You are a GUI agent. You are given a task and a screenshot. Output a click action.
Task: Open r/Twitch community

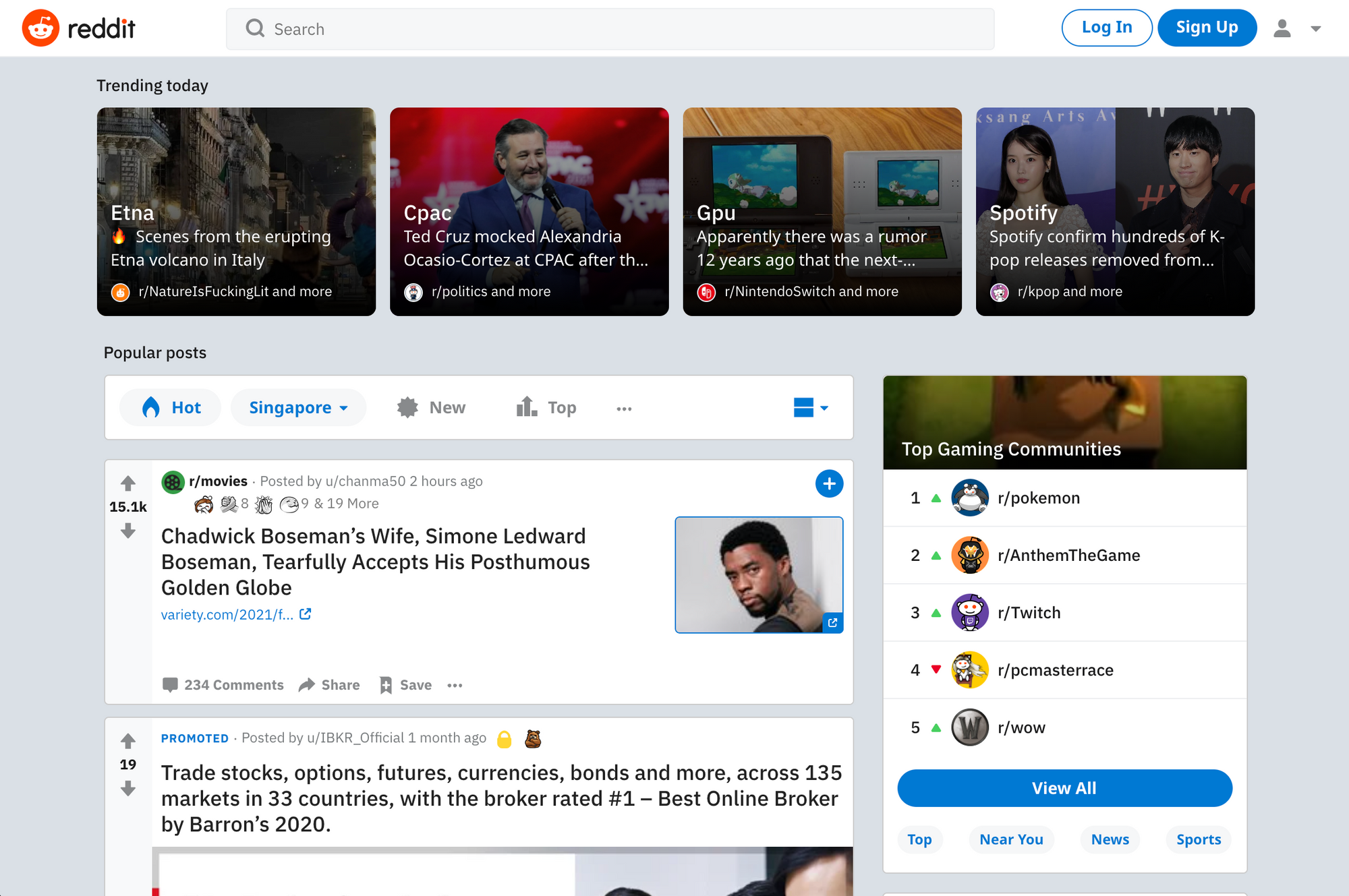(x=1029, y=612)
